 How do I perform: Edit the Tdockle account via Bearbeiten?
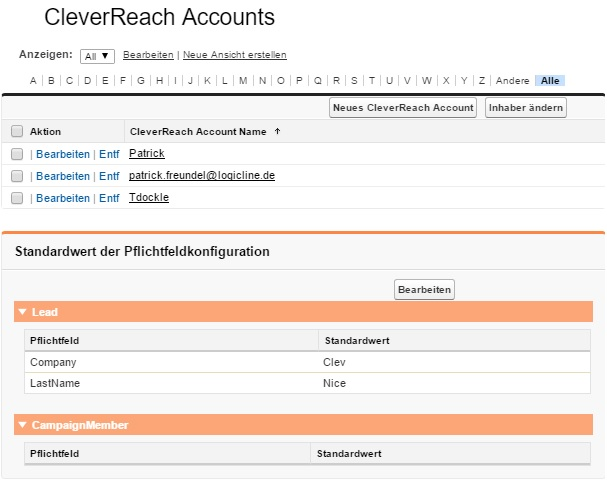63,198
